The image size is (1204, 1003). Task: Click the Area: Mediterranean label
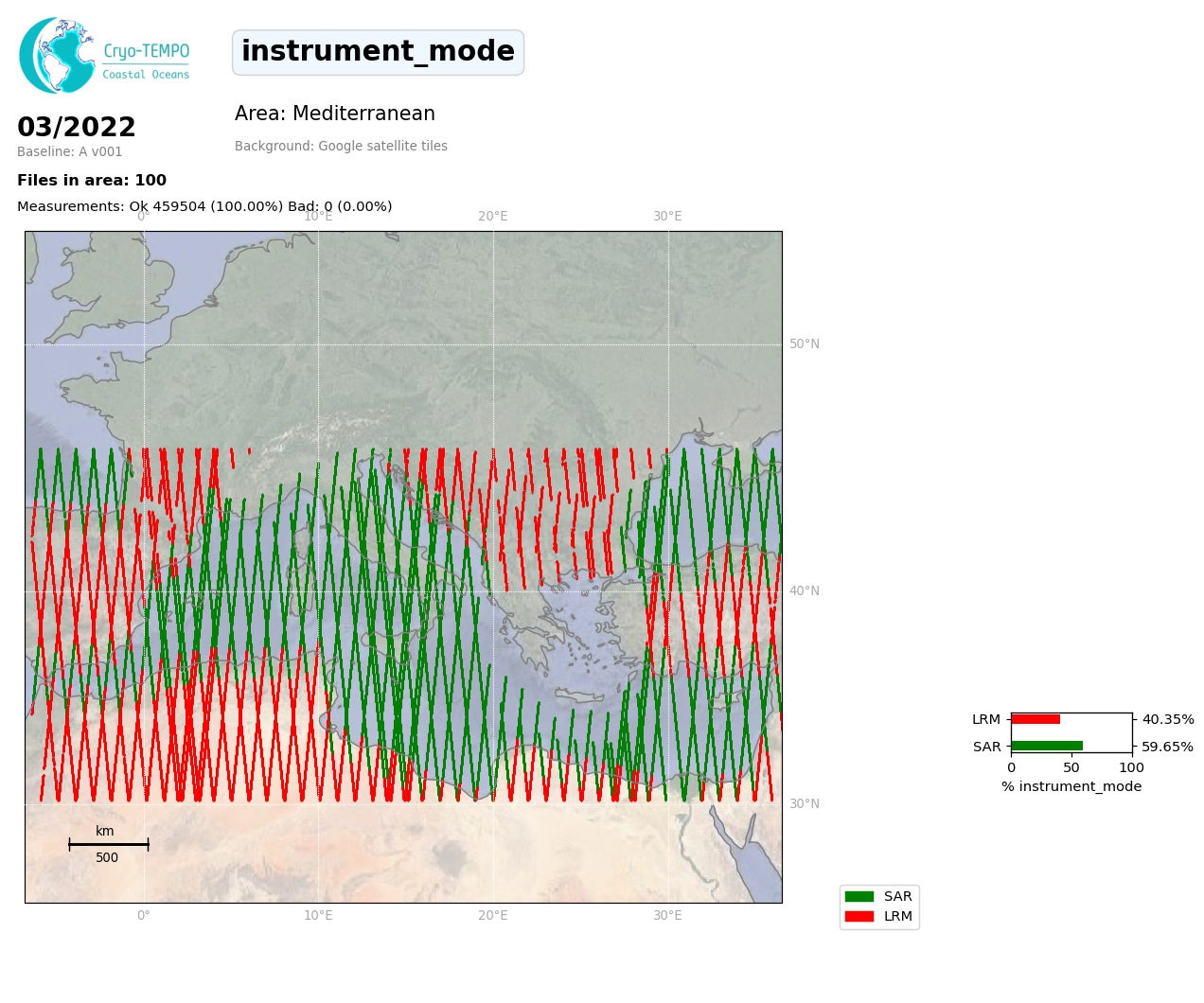click(335, 114)
